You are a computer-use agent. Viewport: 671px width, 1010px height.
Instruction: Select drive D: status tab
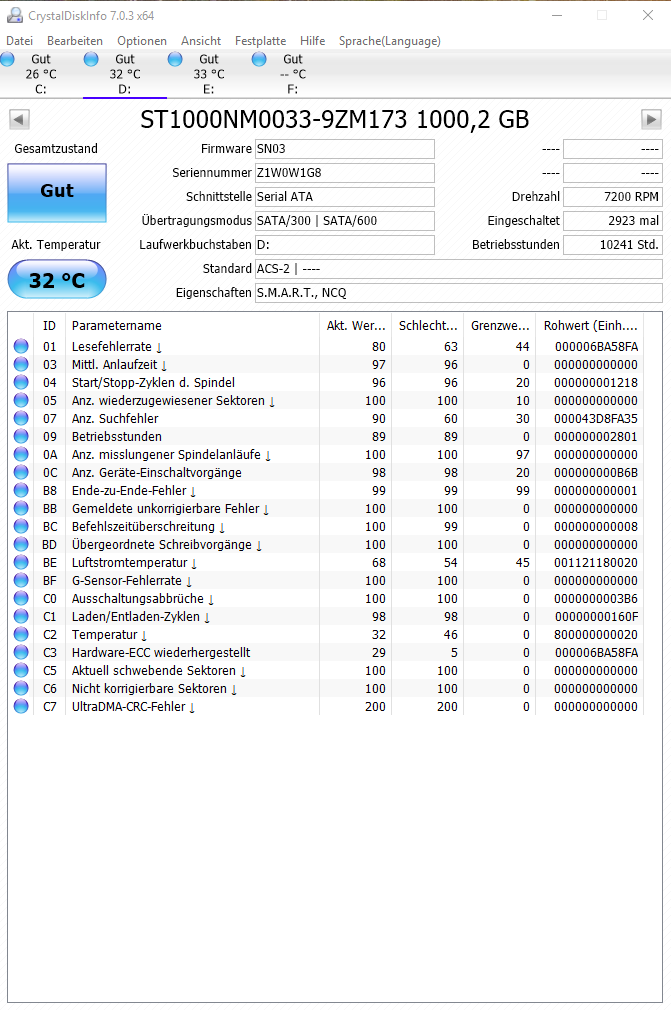point(125,74)
